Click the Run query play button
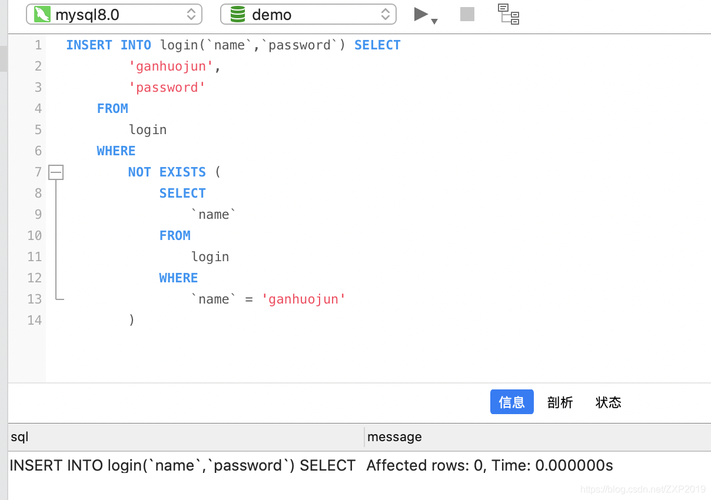Viewport: 711px width, 500px height. (420, 15)
